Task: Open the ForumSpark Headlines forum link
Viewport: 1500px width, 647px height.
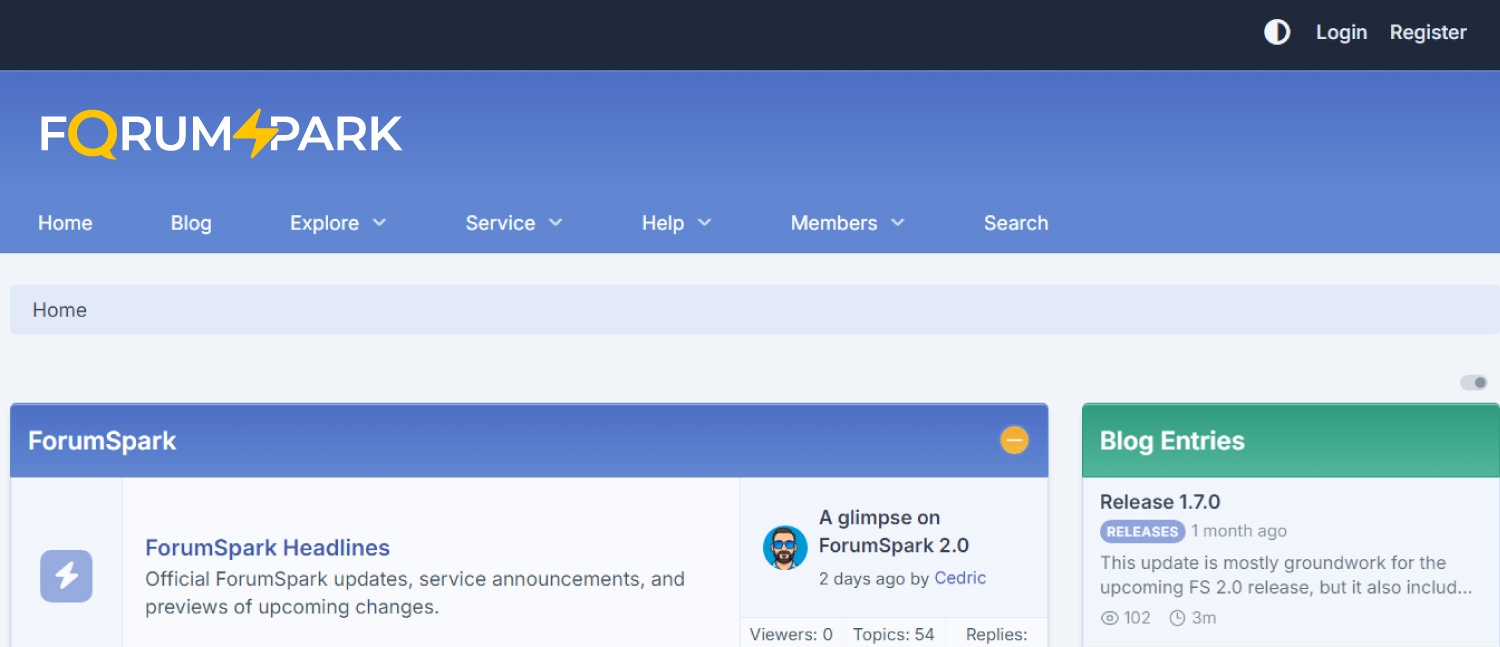Action: [x=267, y=547]
